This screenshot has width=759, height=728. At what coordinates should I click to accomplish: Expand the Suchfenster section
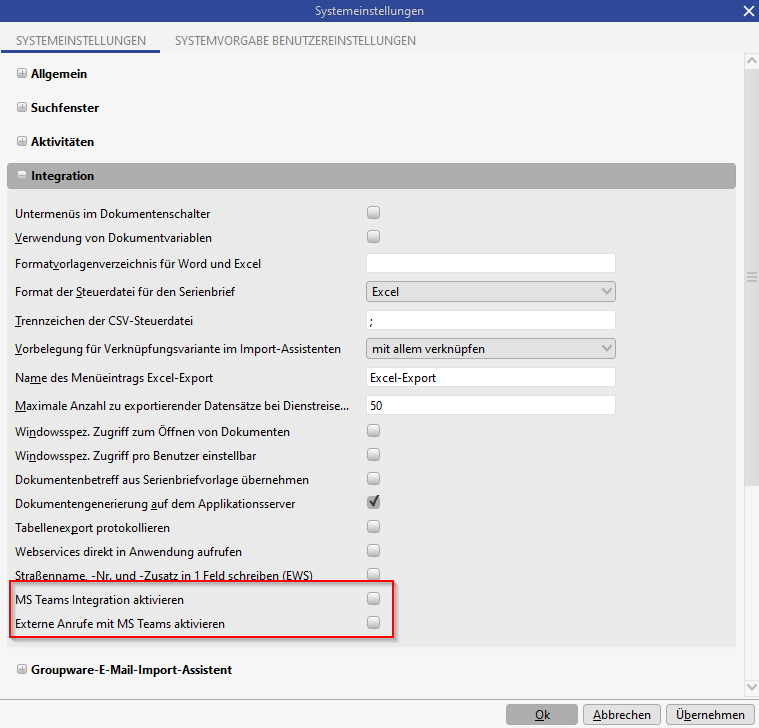22,108
